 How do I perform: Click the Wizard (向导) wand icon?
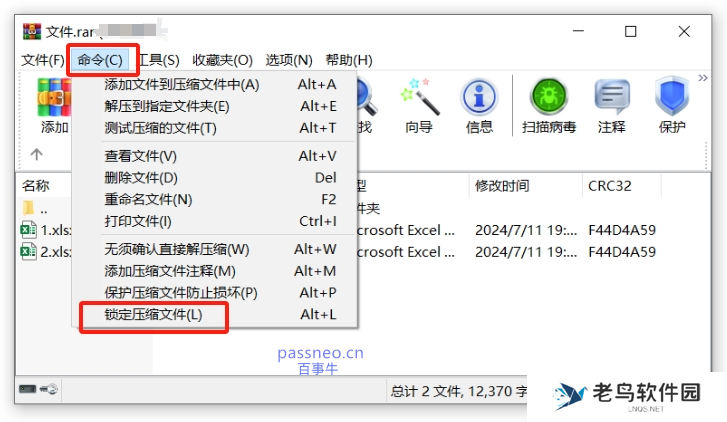(x=420, y=97)
